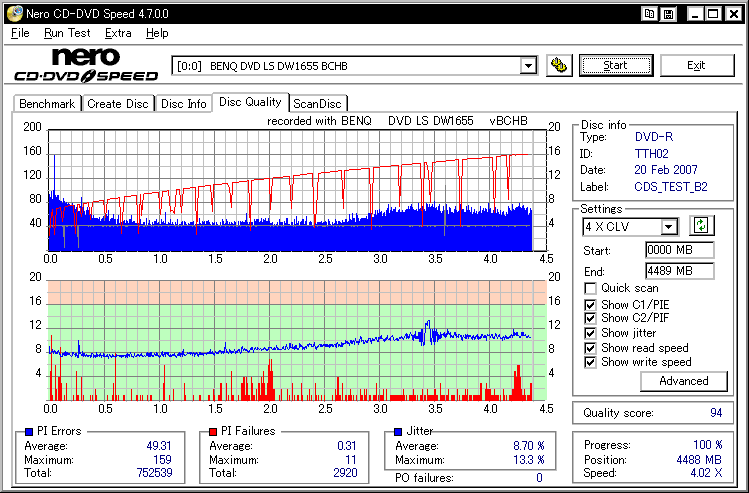Click the date 20 Feb 2007
The width and height of the screenshot is (749, 493).
[x=666, y=170]
